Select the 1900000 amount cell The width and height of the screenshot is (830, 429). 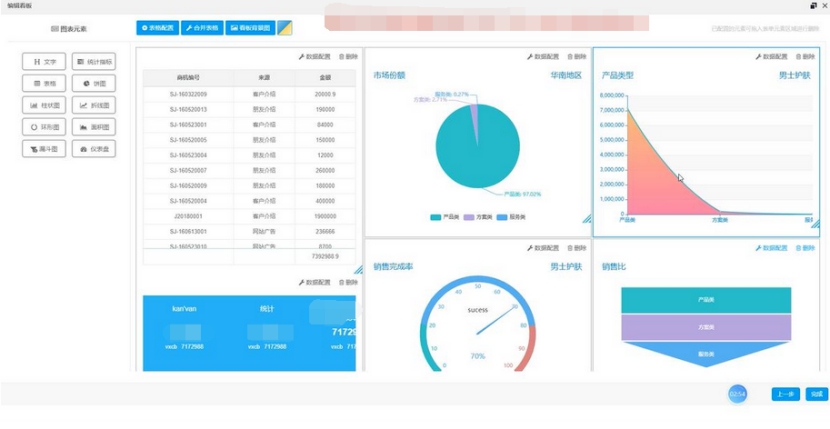pos(325,217)
